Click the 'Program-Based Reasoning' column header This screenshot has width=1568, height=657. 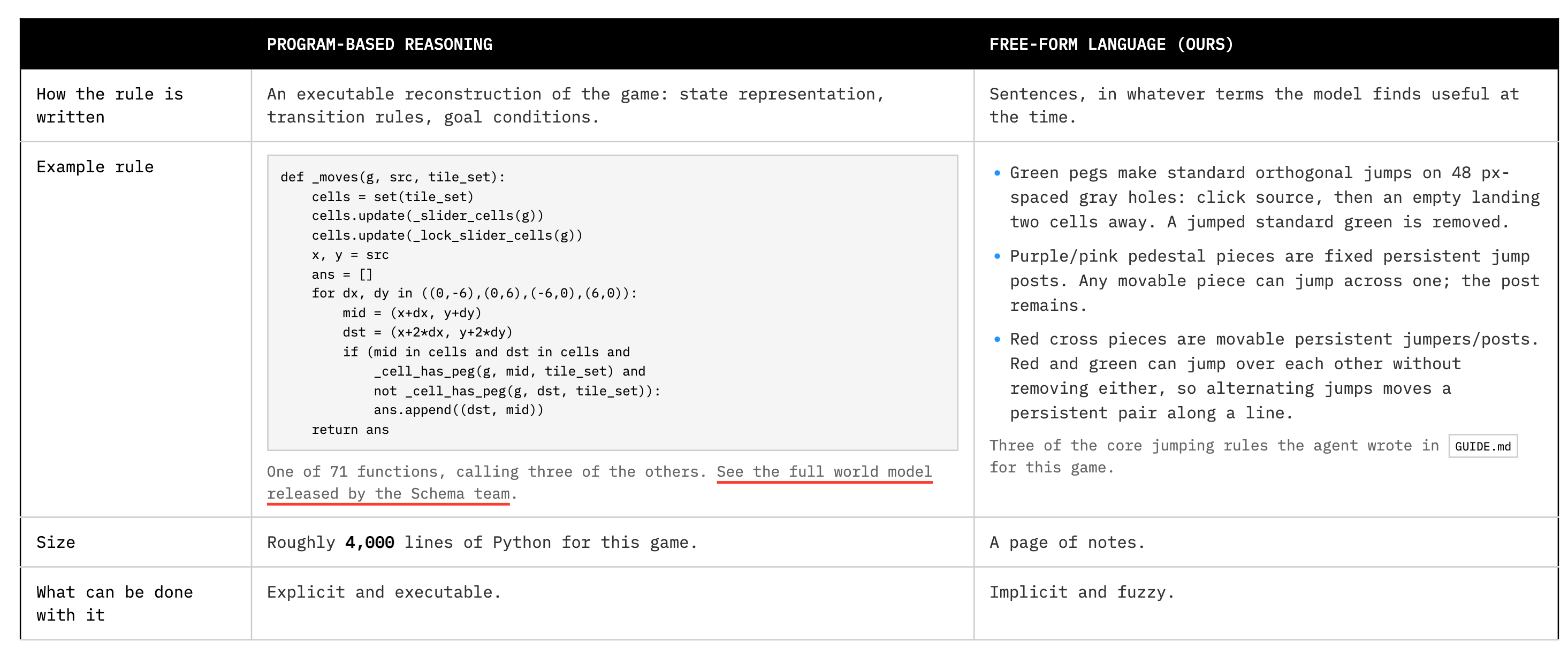pyautogui.click(x=379, y=44)
